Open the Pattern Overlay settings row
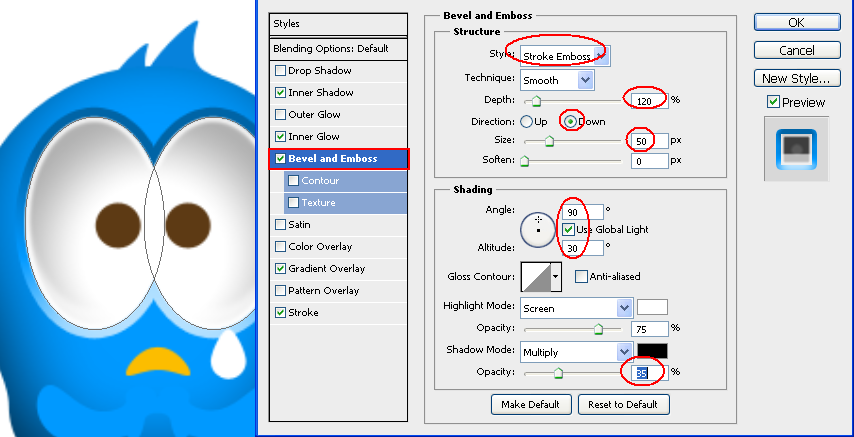 (338, 290)
